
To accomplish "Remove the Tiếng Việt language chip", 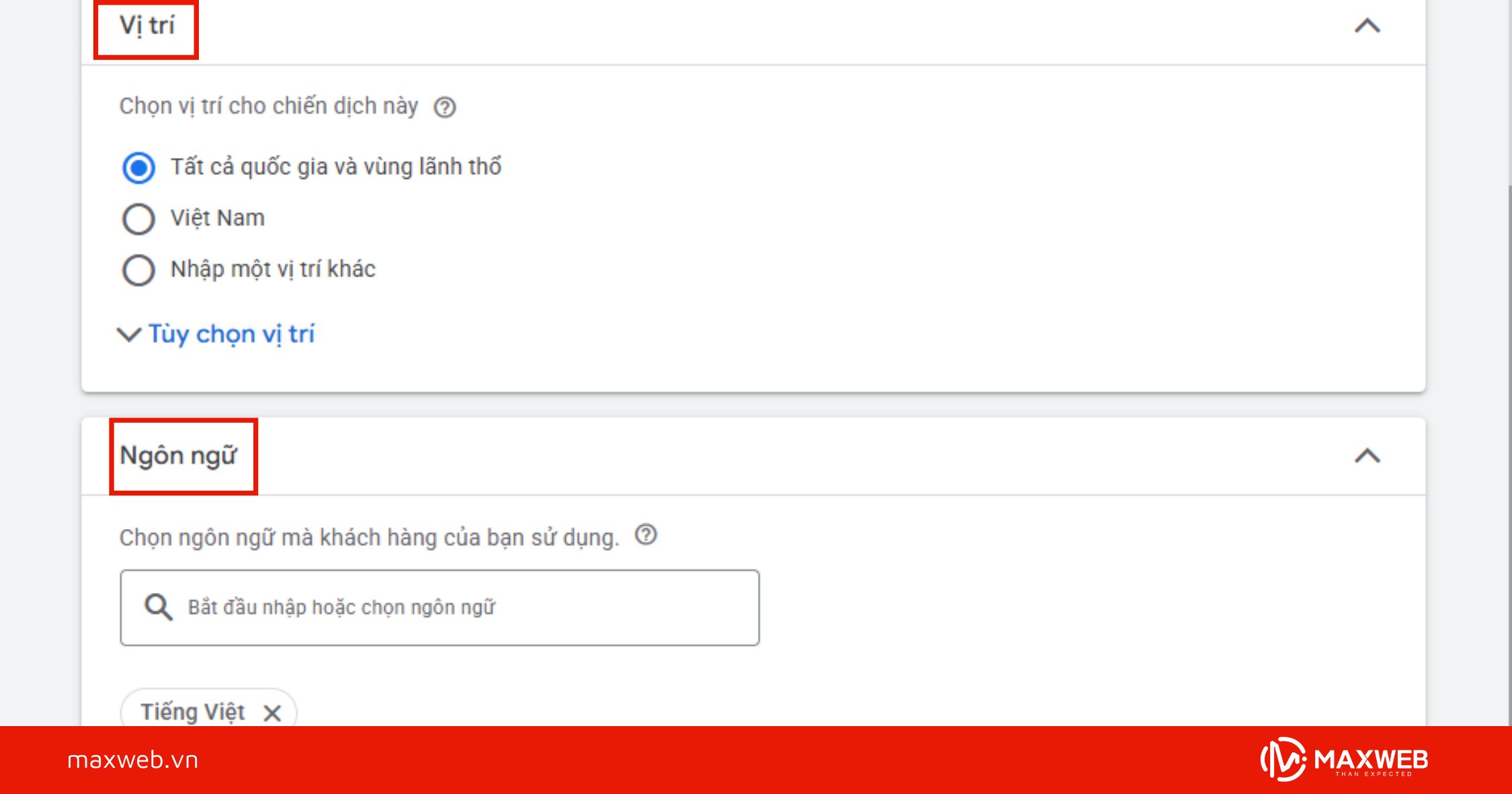I will 274,713.
